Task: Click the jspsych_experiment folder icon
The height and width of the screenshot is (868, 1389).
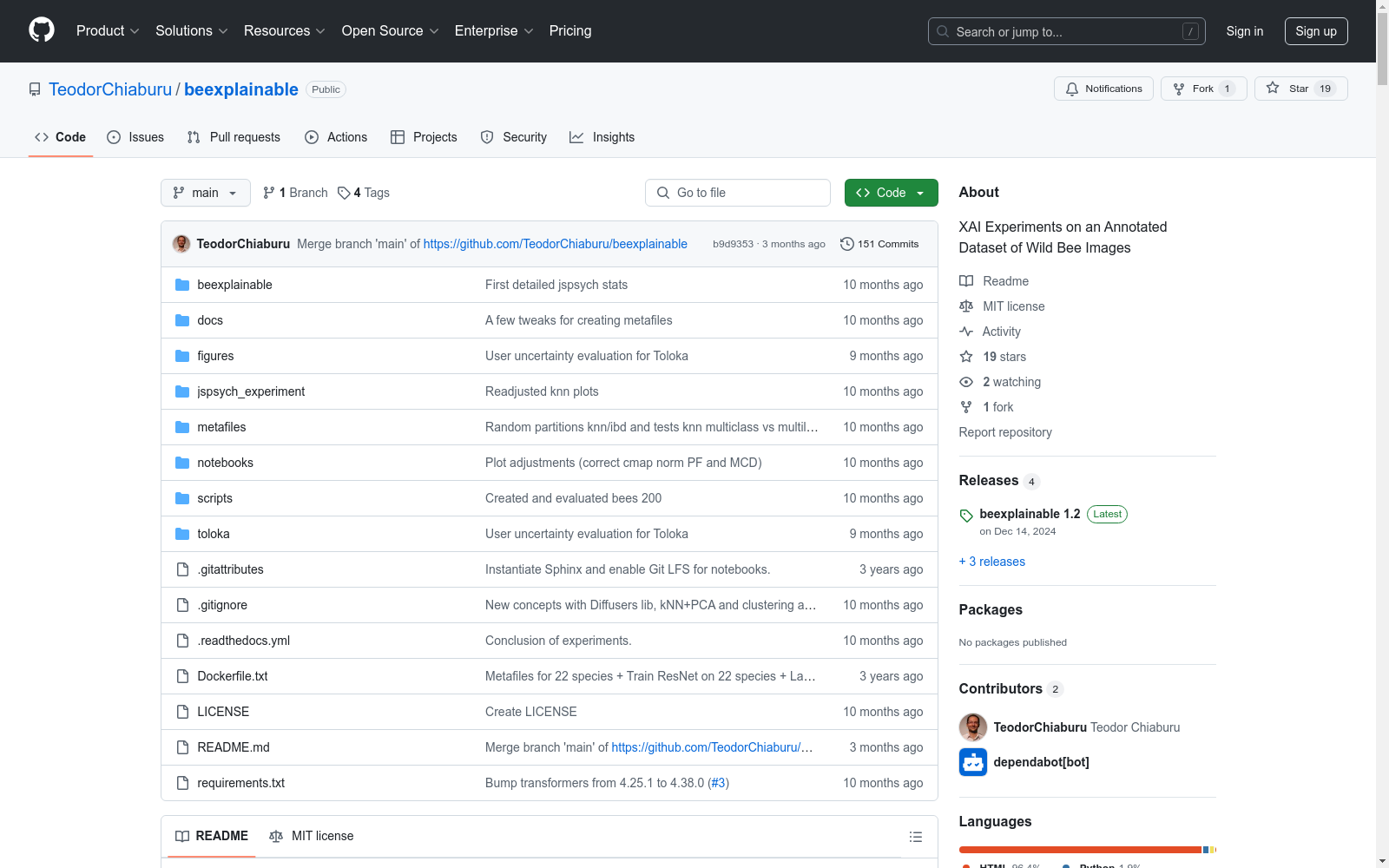Action: click(x=182, y=391)
